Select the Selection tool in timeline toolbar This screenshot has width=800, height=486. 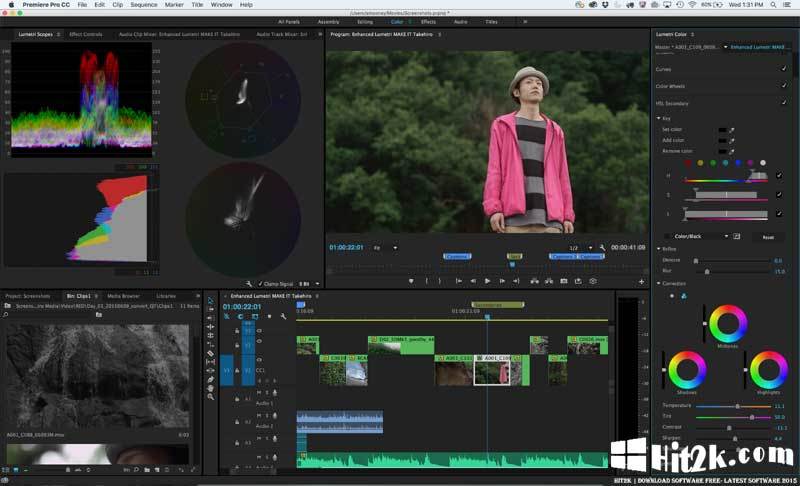tap(210, 300)
